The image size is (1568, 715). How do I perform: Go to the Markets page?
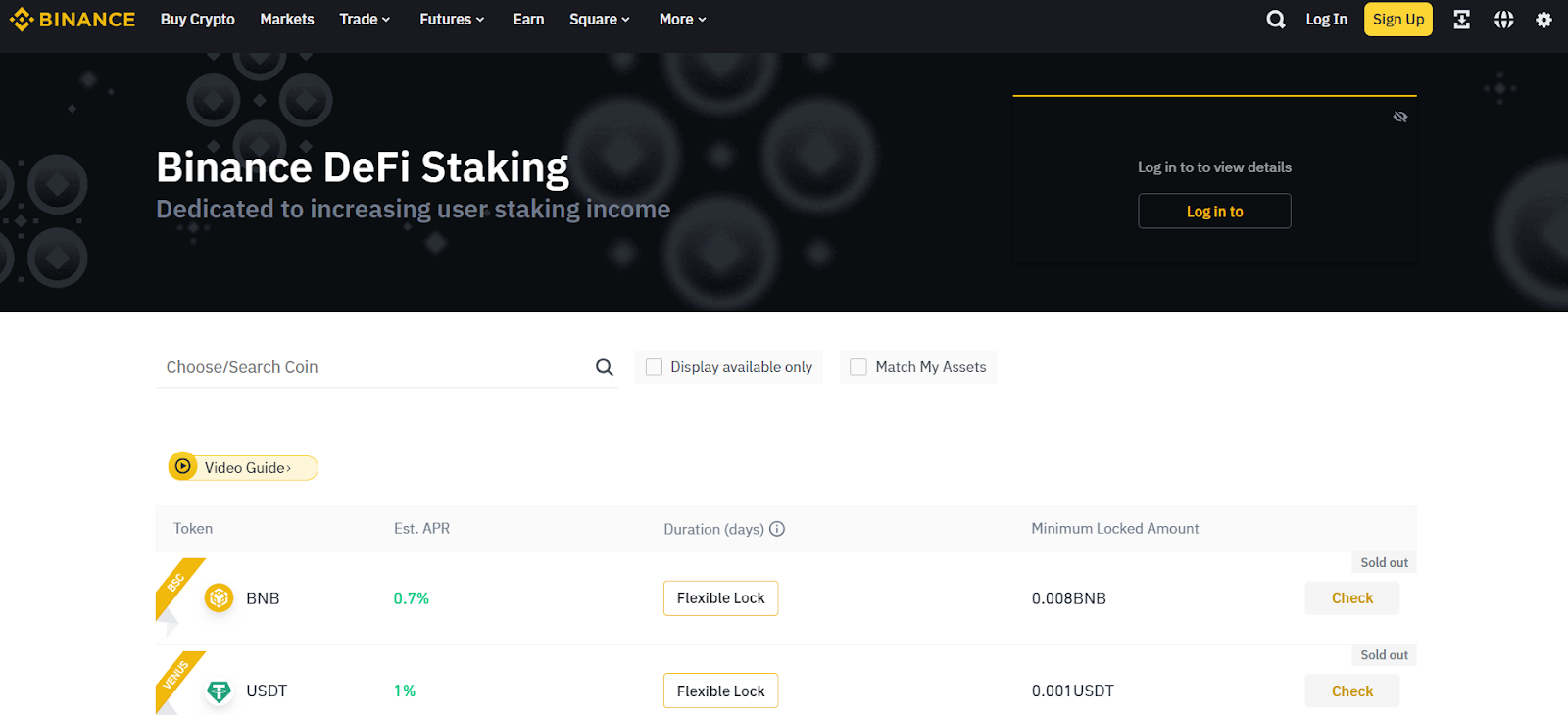click(287, 20)
